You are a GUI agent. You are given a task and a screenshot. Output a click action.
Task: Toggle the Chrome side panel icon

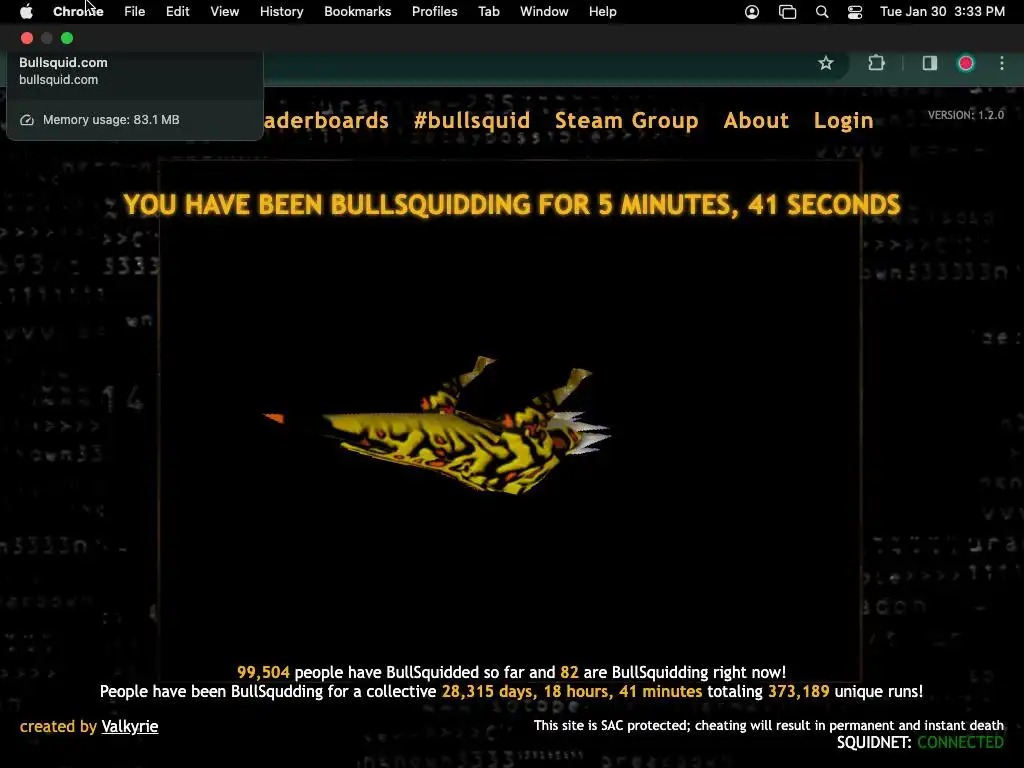[929, 63]
